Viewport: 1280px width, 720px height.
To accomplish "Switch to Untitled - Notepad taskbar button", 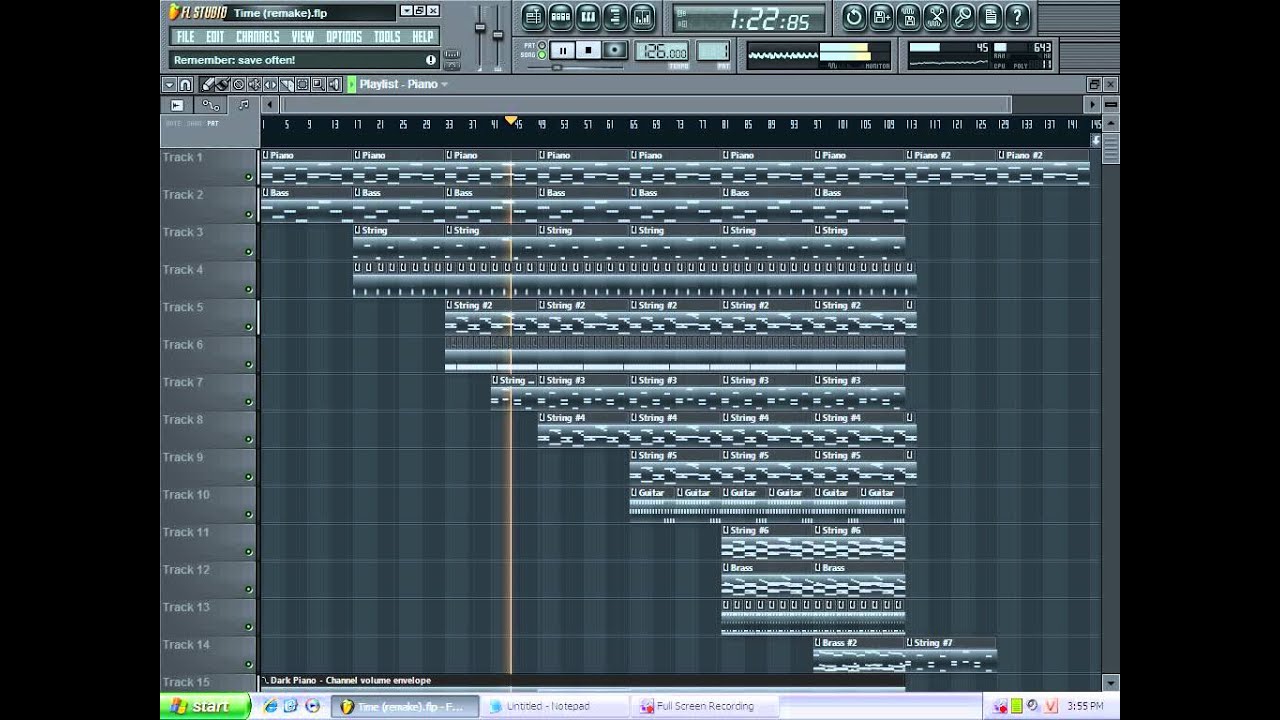I will click(554, 706).
